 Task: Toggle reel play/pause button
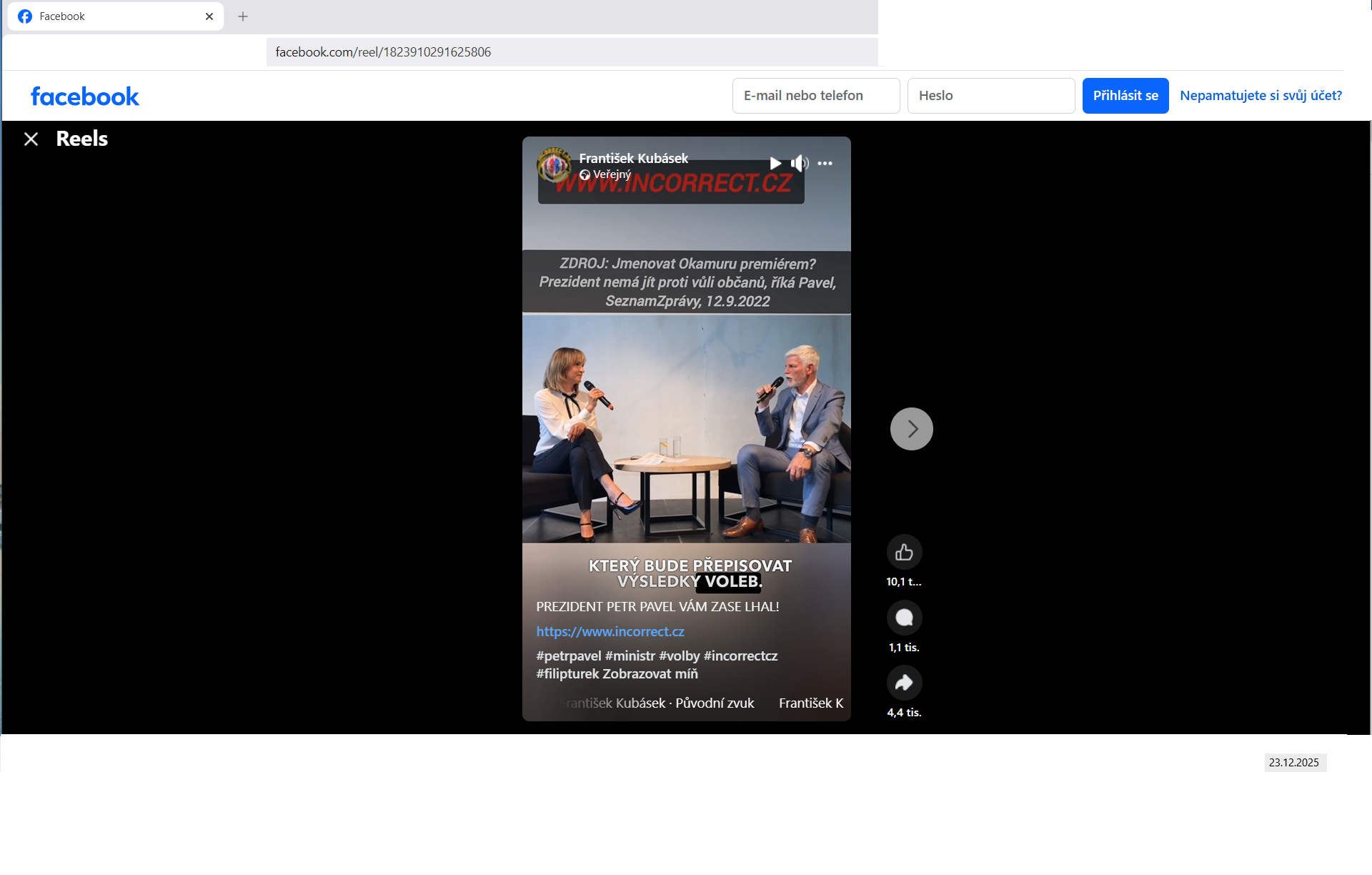point(775,164)
